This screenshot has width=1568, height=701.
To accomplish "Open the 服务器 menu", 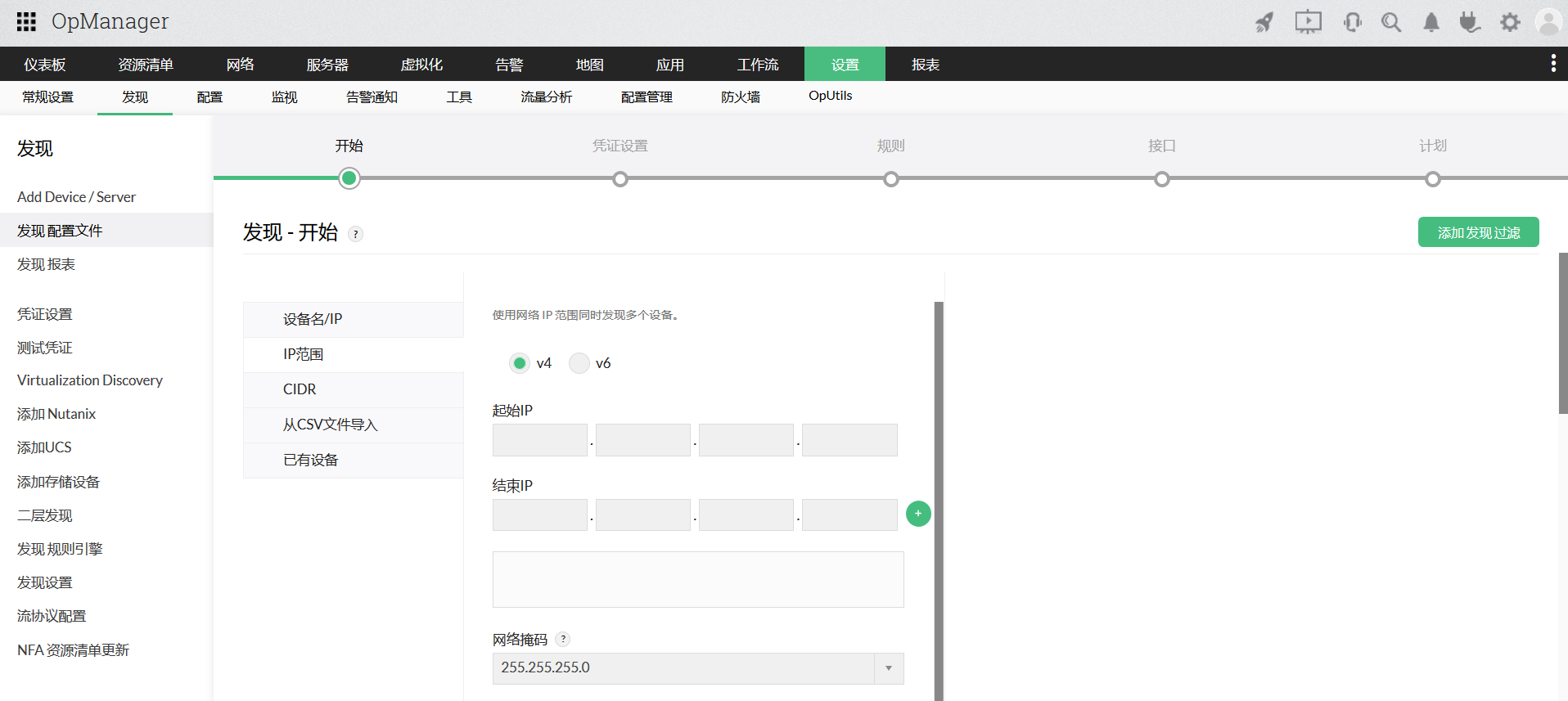I will (x=327, y=65).
